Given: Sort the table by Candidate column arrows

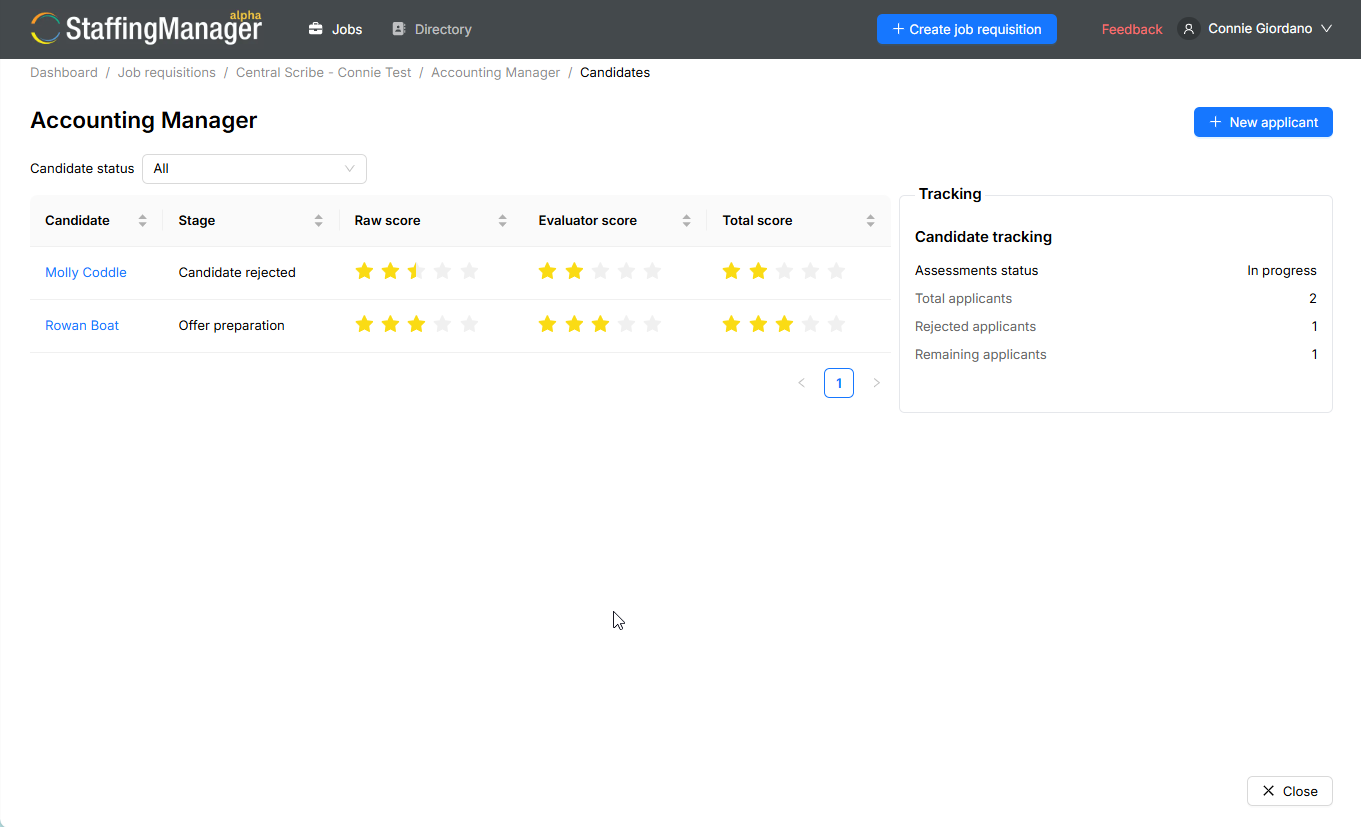Looking at the screenshot, I should [x=143, y=221].
